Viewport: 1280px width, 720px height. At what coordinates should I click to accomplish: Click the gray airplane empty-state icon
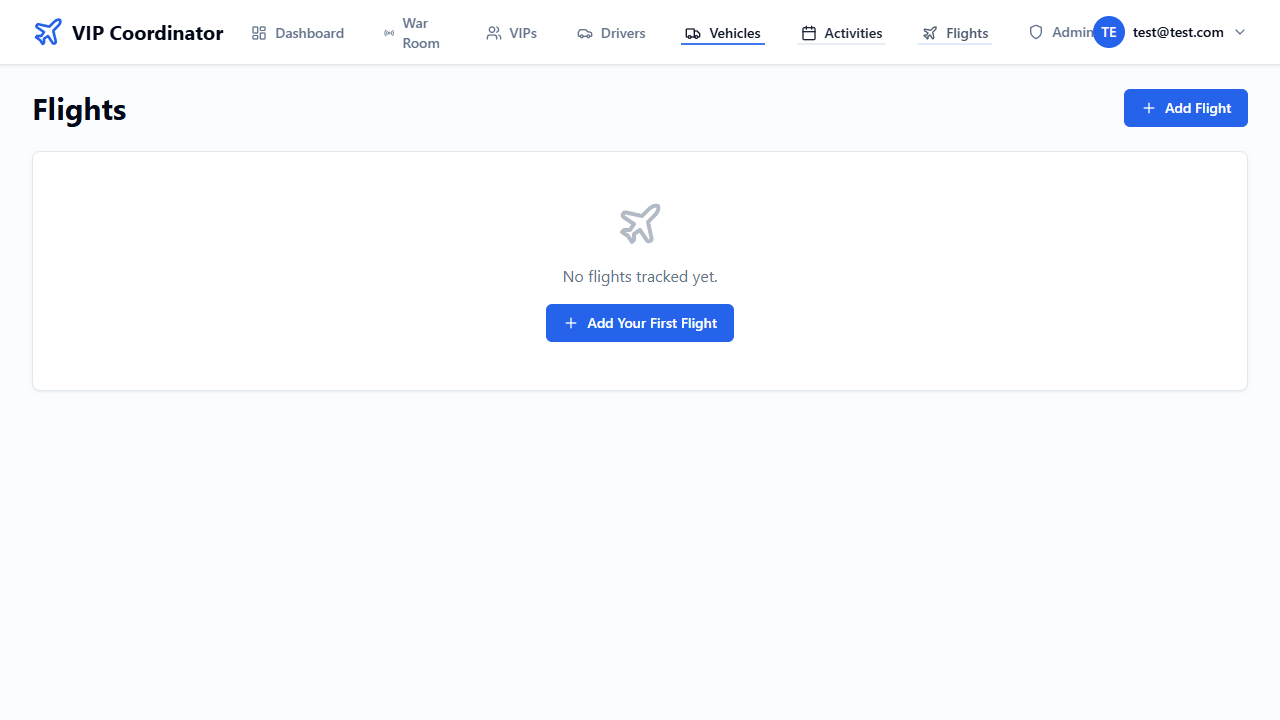(x=640, y=223)
